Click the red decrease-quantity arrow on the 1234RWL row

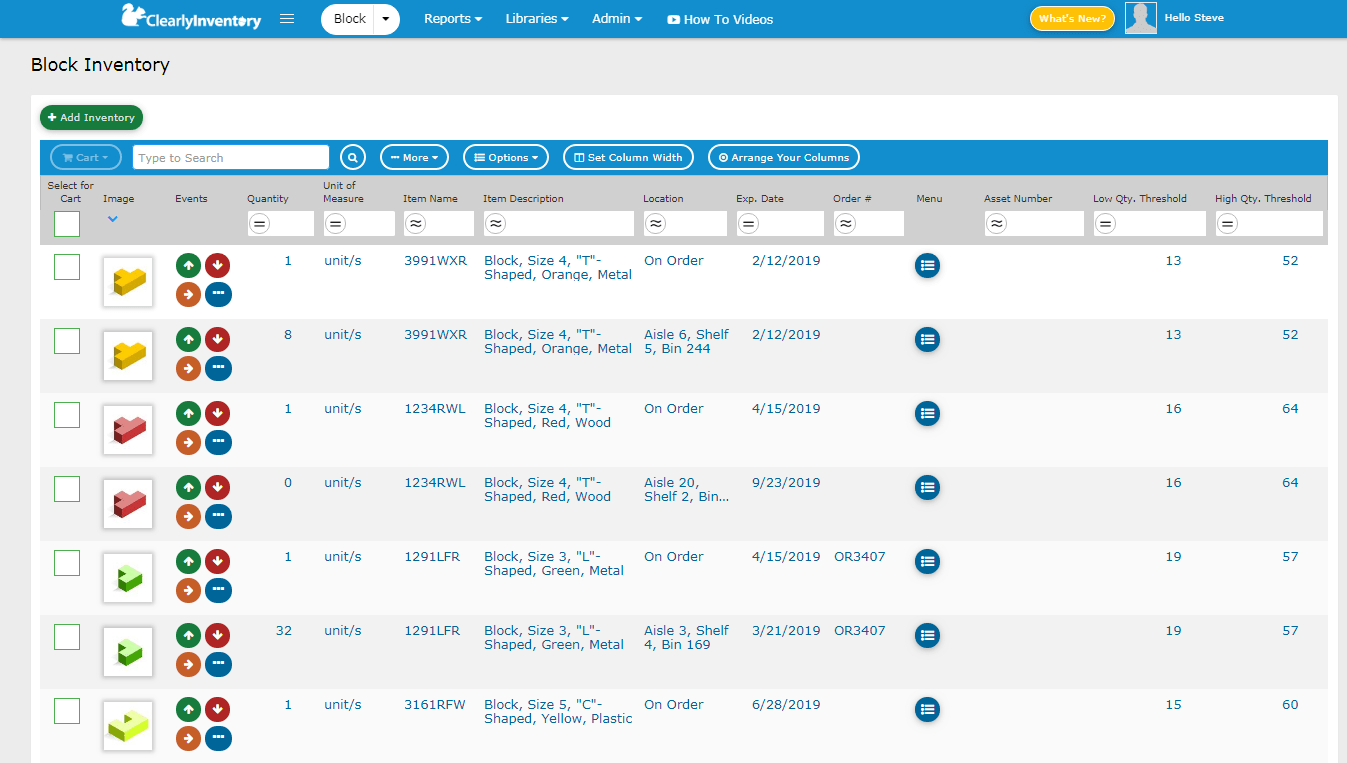[x=218, y=413]
